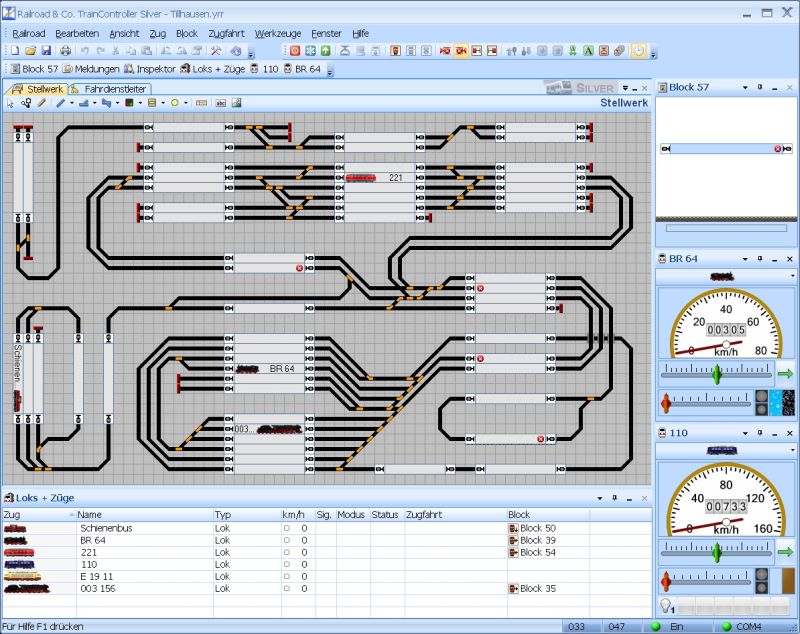Sort the train list by Name column header
The width and height of the screenshot is (800, 634).
tap(144, 515)
